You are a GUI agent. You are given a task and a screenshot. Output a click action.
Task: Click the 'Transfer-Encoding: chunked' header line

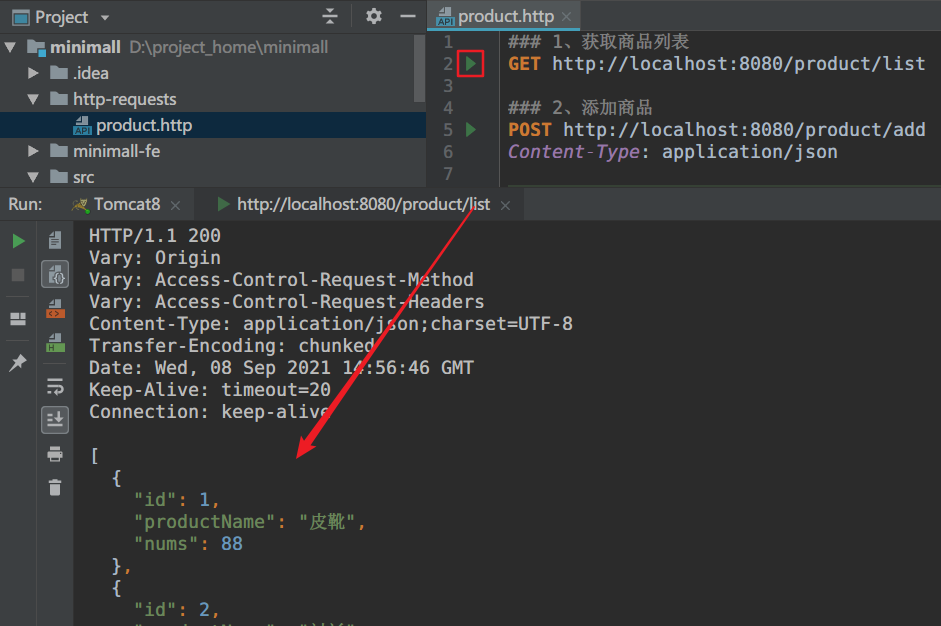point(232,346)
